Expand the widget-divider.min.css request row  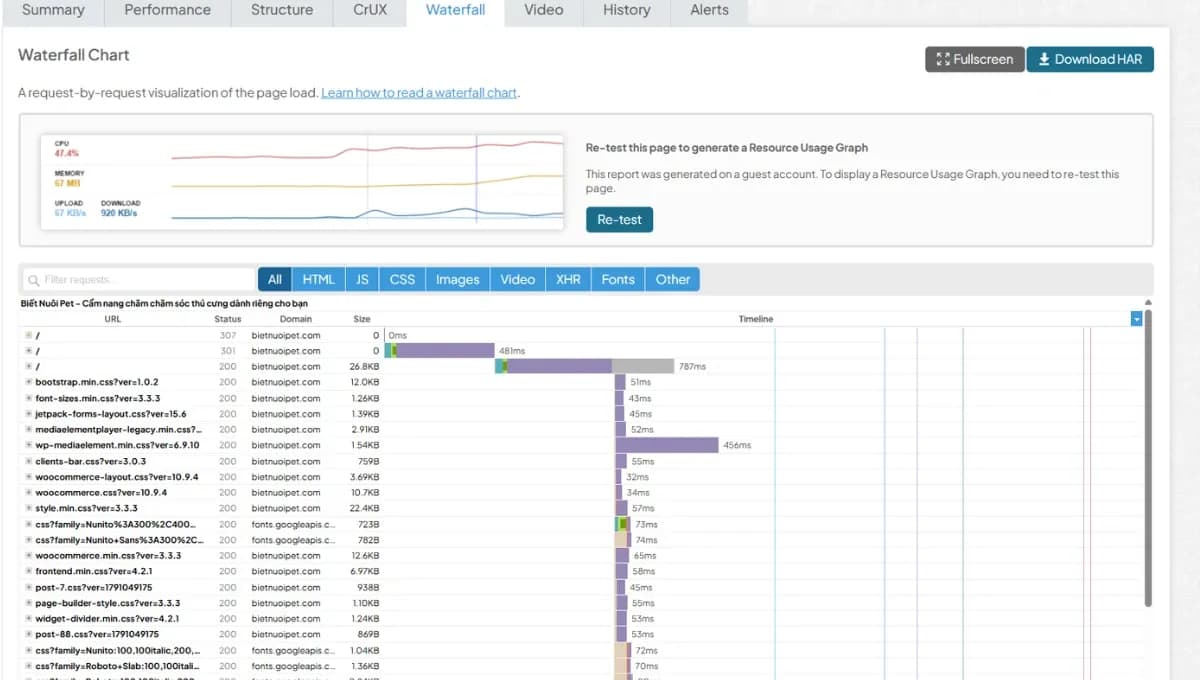coord(29,619)
